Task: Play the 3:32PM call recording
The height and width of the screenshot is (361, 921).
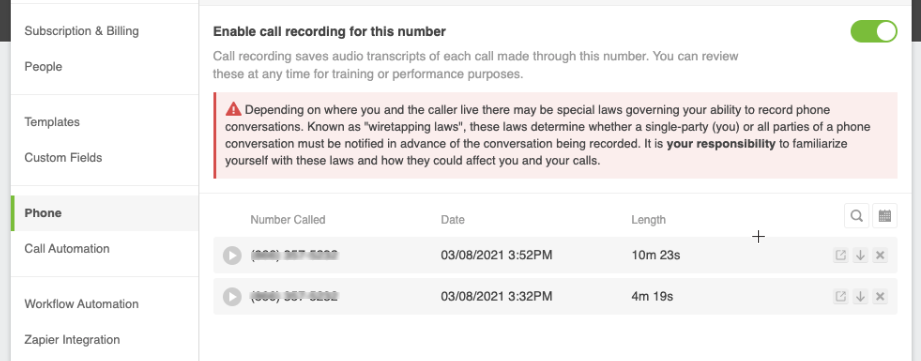Action: pyautogui.click(x=232, y=296)
